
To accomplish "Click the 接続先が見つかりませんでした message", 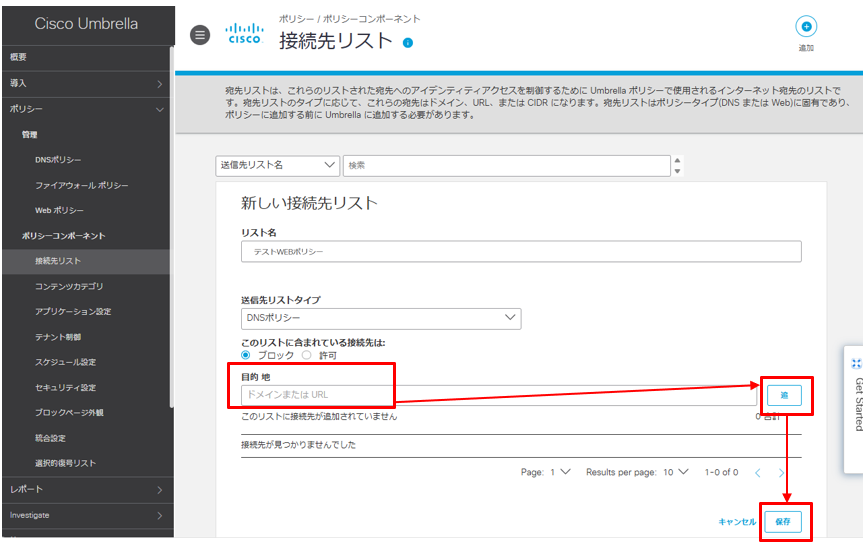I will click(298, 445).
